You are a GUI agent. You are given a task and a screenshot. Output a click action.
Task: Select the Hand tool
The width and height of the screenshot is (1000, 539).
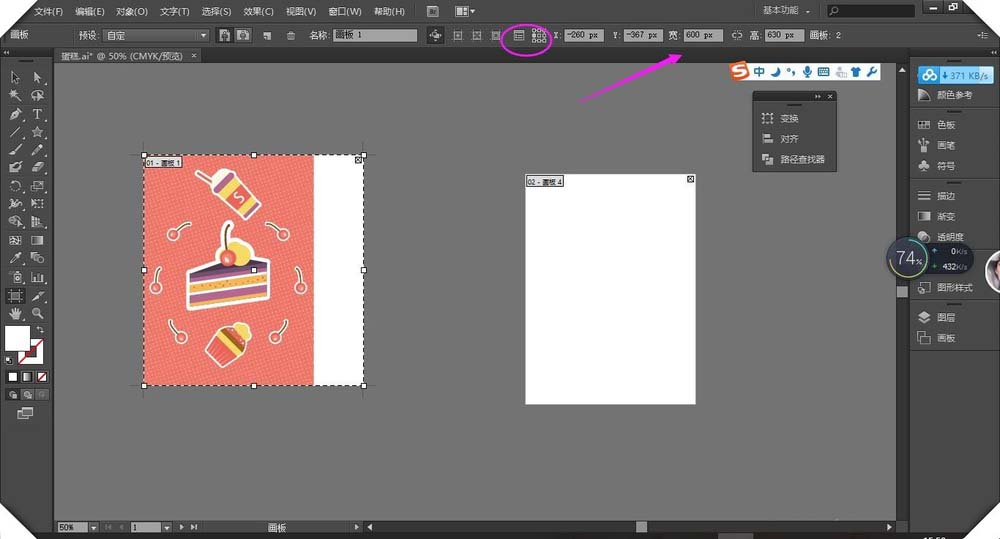click(15, 314)
